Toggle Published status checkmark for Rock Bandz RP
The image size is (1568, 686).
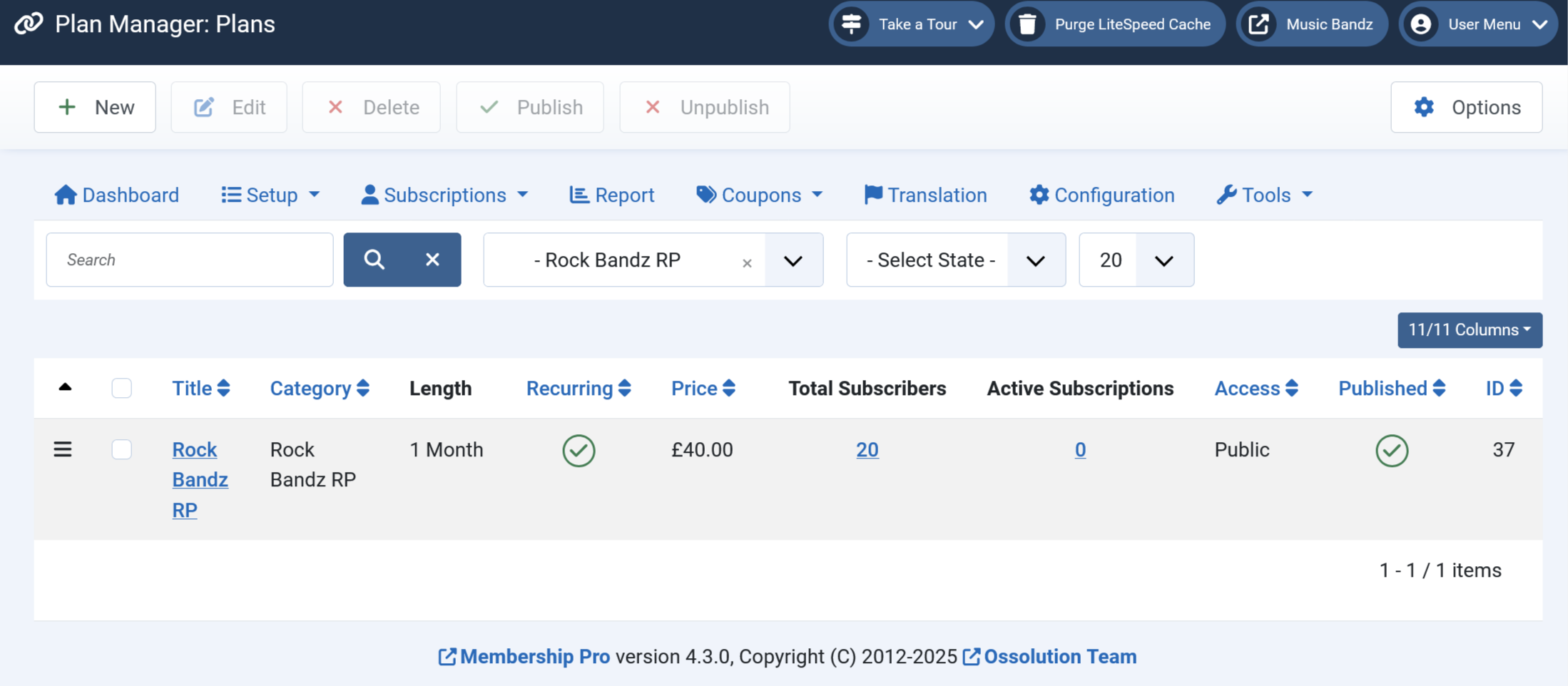coord(1392,451)
